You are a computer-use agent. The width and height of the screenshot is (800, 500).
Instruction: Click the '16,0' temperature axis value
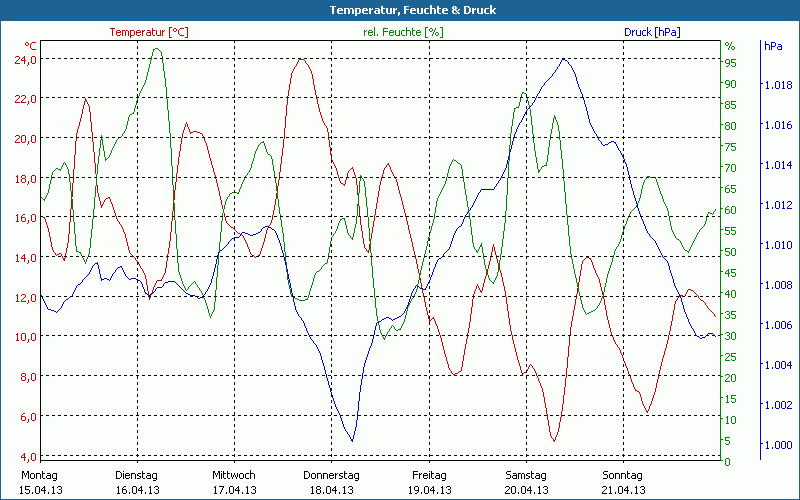[26, 218]
